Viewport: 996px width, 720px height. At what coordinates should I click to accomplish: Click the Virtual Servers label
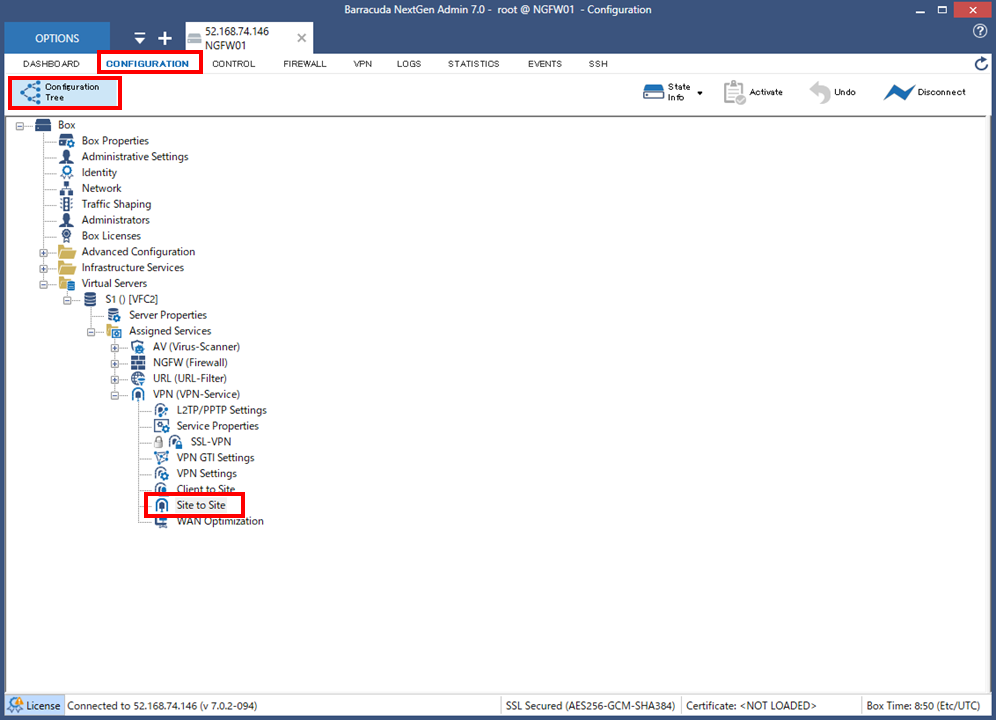tap(114, 283)
